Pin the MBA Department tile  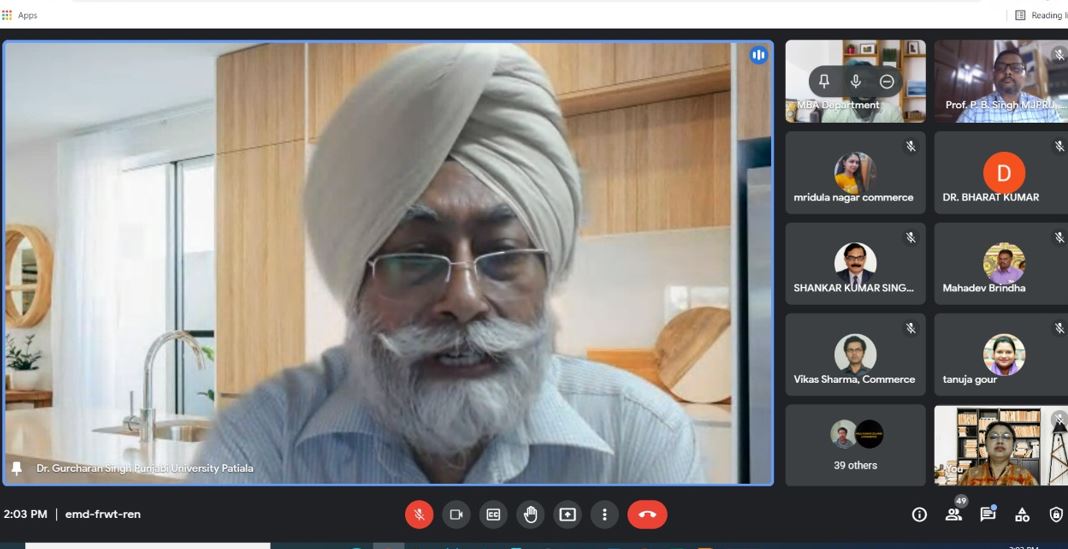coord(824,81)
